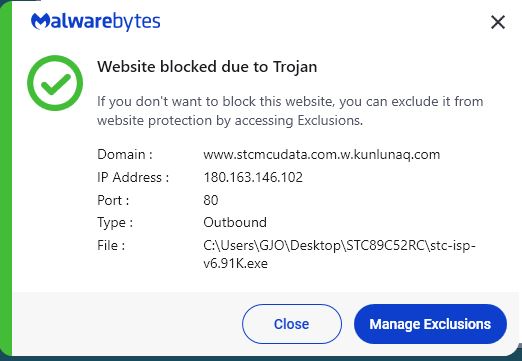Click the 'IP Address :' label
Image resolution: width=522 pixels, height=361 pixels.
[133, 177]
